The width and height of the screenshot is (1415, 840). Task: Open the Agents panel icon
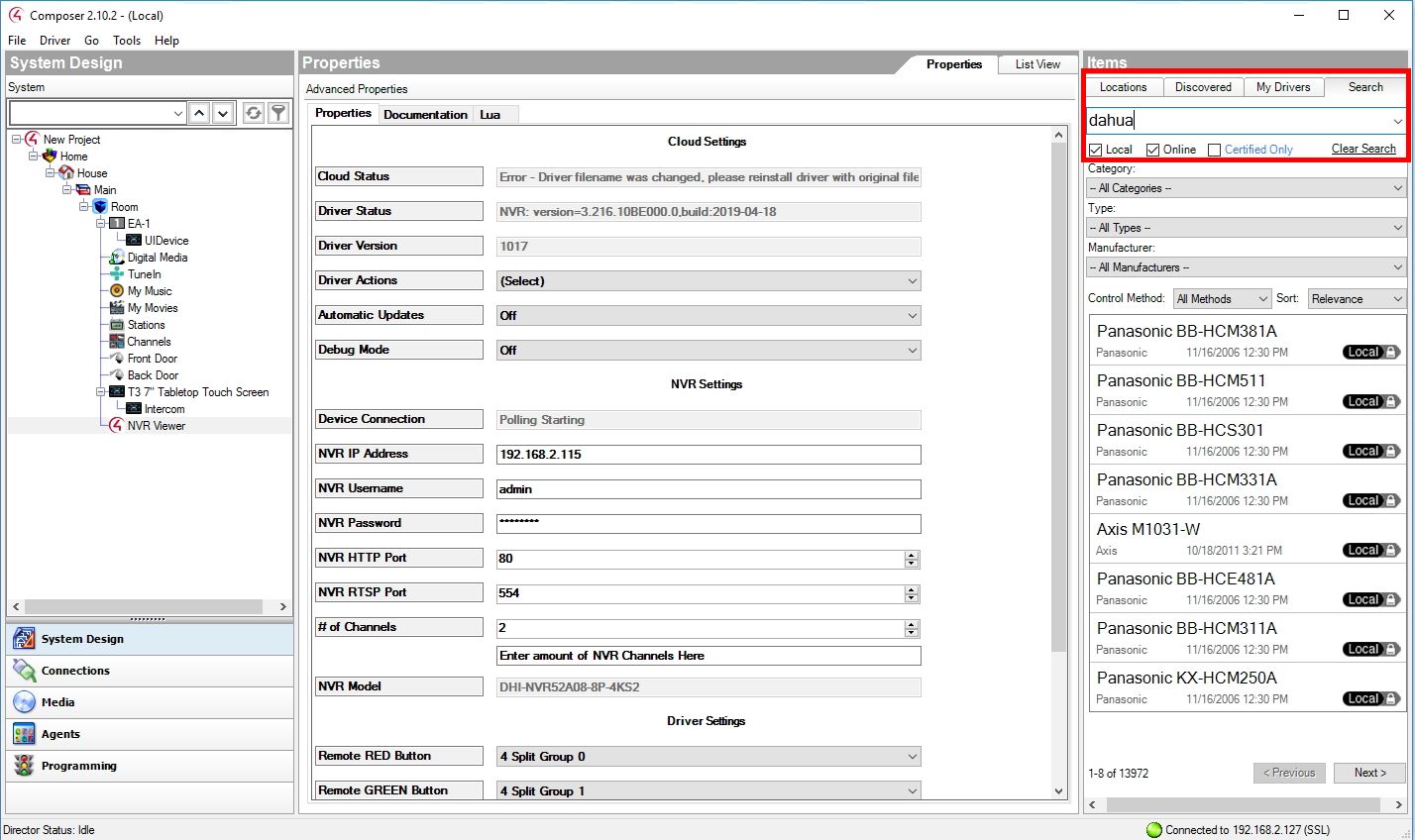pos(24,734)
